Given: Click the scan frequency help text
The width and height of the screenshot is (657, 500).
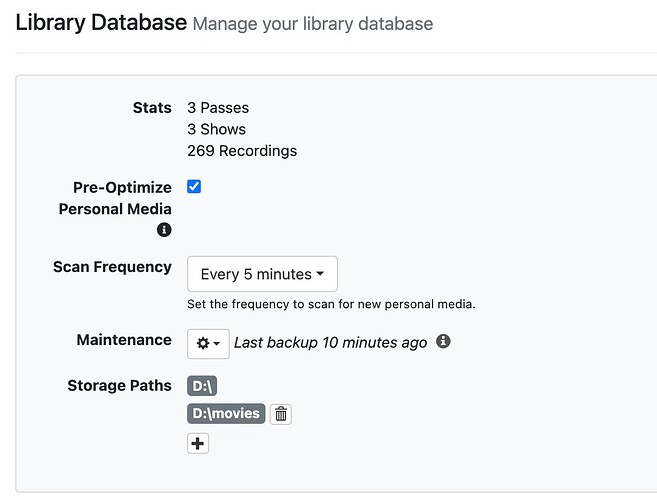Looking at the screenshot, I should (x=331, y=304).
